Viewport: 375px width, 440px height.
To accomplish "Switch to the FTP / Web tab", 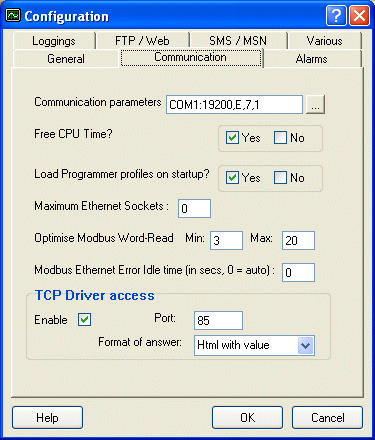I will coord(142,41).
